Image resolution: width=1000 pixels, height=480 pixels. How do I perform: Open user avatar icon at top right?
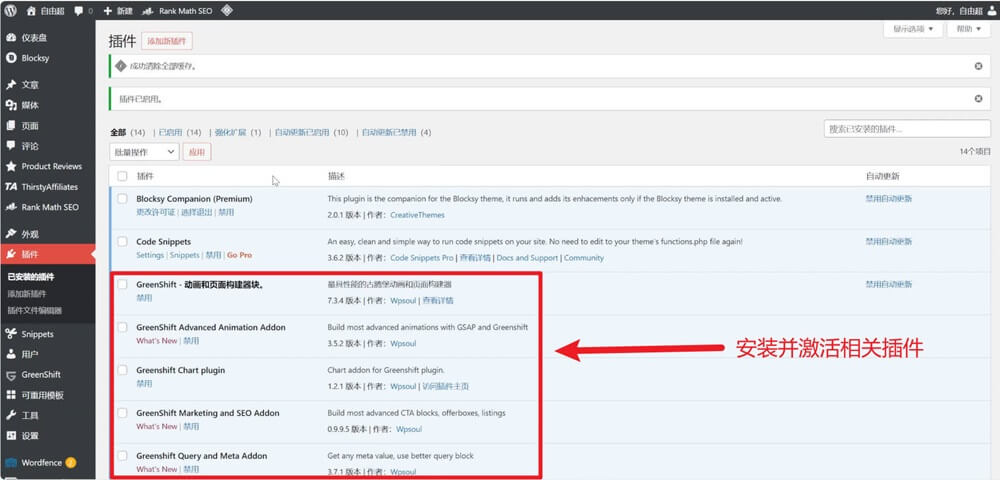click(x=990, y=11)
